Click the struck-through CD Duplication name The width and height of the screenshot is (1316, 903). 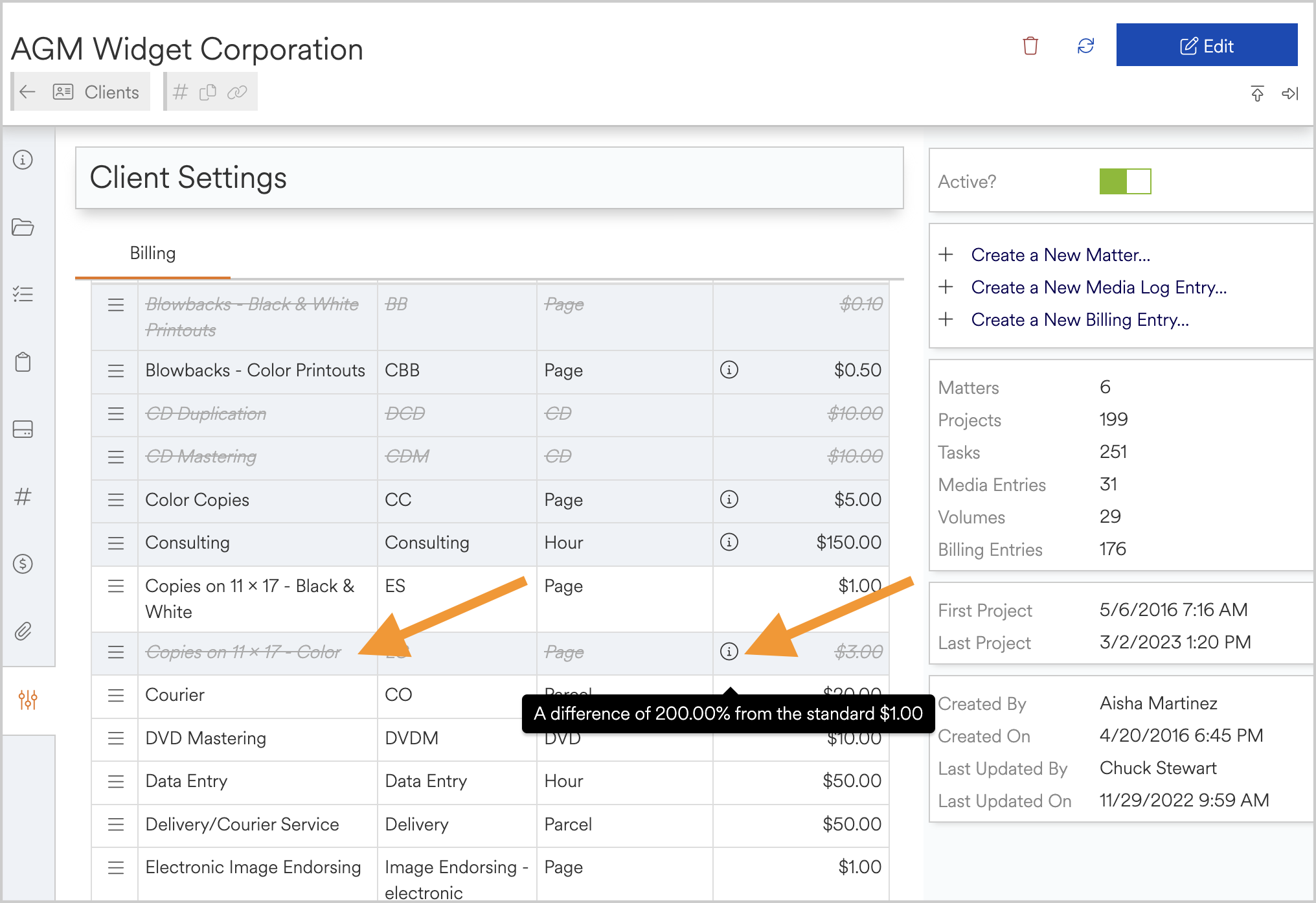pyautogui.click(x=206, y=413)
